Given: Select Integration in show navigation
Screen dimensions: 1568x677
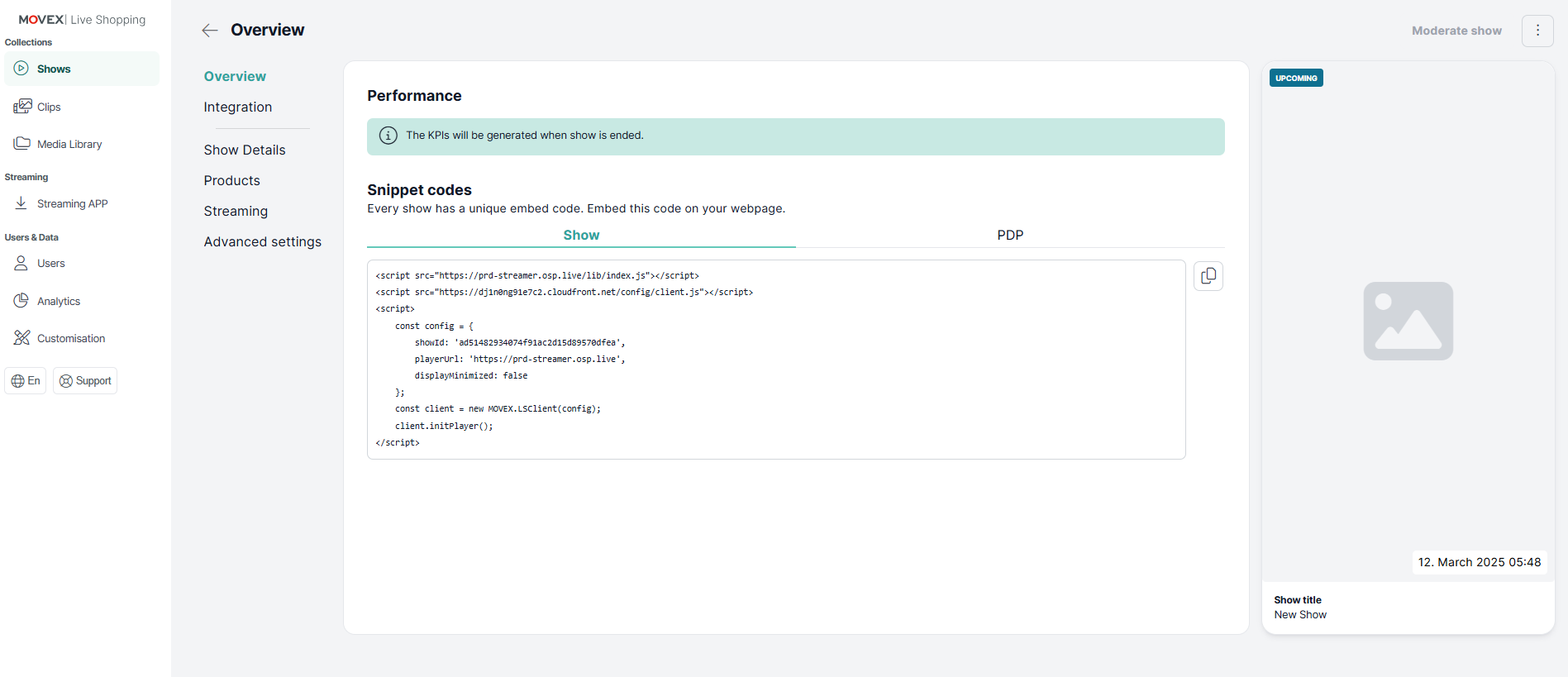Looking at the screenshot, I should tap(238, 107).
